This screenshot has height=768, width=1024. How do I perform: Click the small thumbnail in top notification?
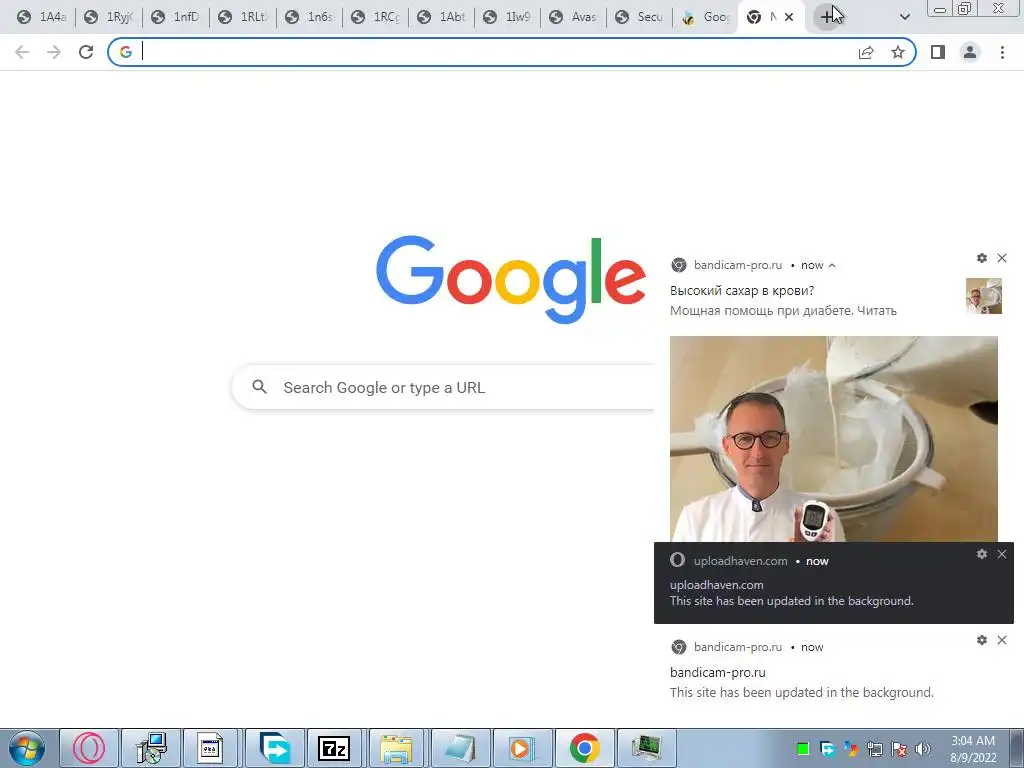[x=984, y=296]
